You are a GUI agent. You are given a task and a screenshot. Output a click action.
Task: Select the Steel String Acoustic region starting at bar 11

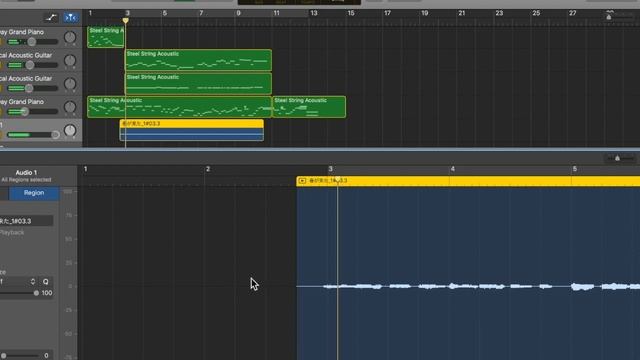(x=309, y=107)
